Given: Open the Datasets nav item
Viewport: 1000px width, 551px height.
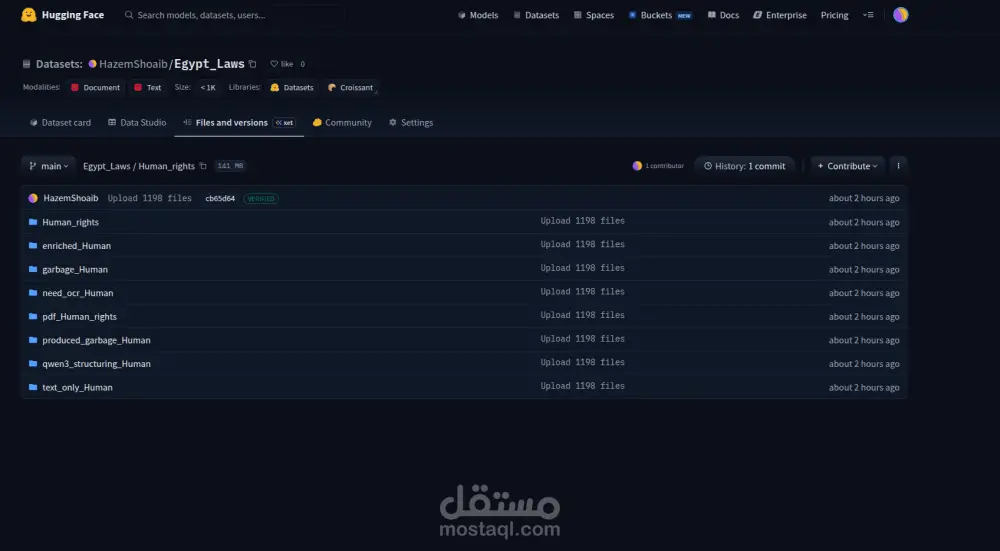Looking at the screenshot, I should coord(536,15).
